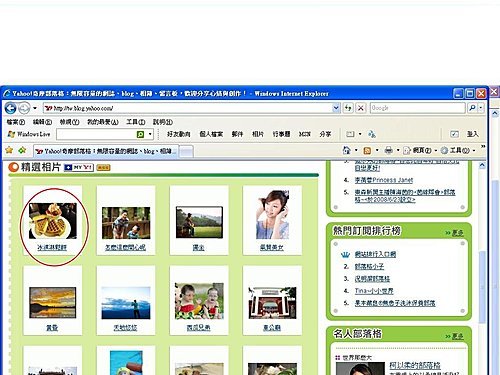Click the browser Back arrow button
Viewport: 500px width, 375px height.
click(x=11, y=108)
